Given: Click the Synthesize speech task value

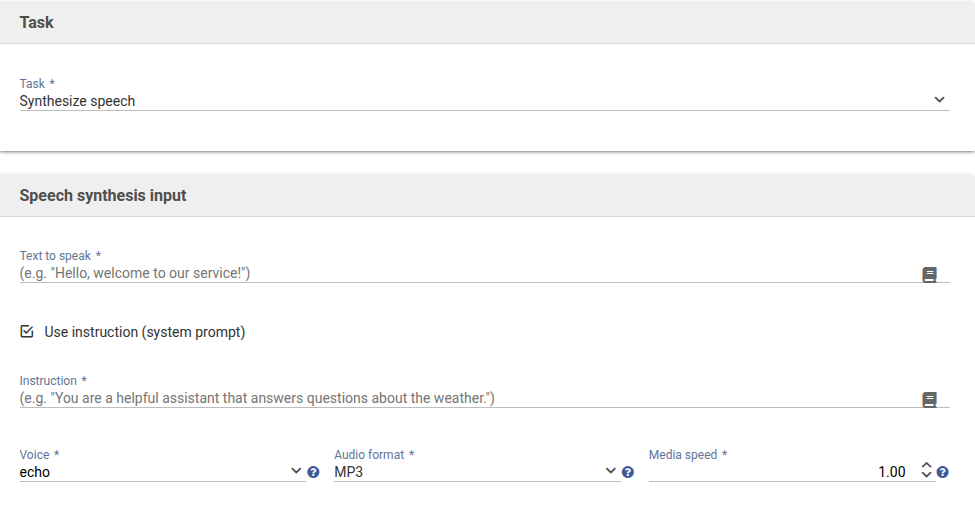Looking at the screenshot, I should tap(78, 101).
